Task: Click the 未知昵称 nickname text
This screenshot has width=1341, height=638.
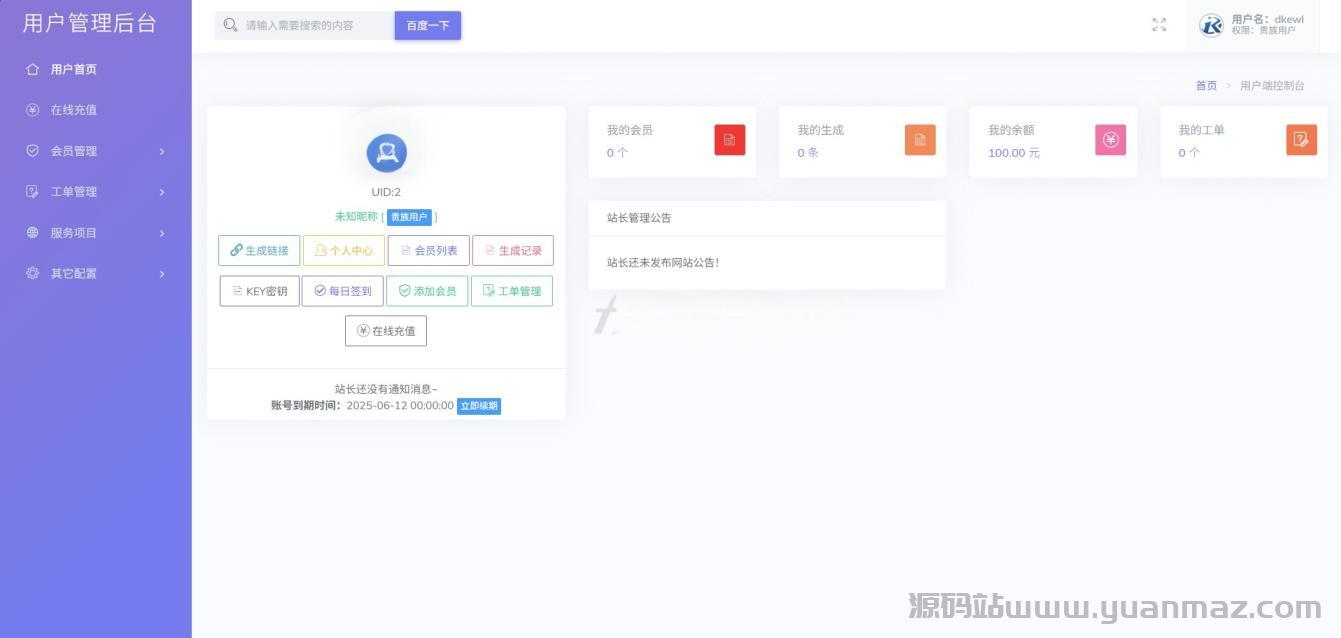Action: tap(356, 216)
